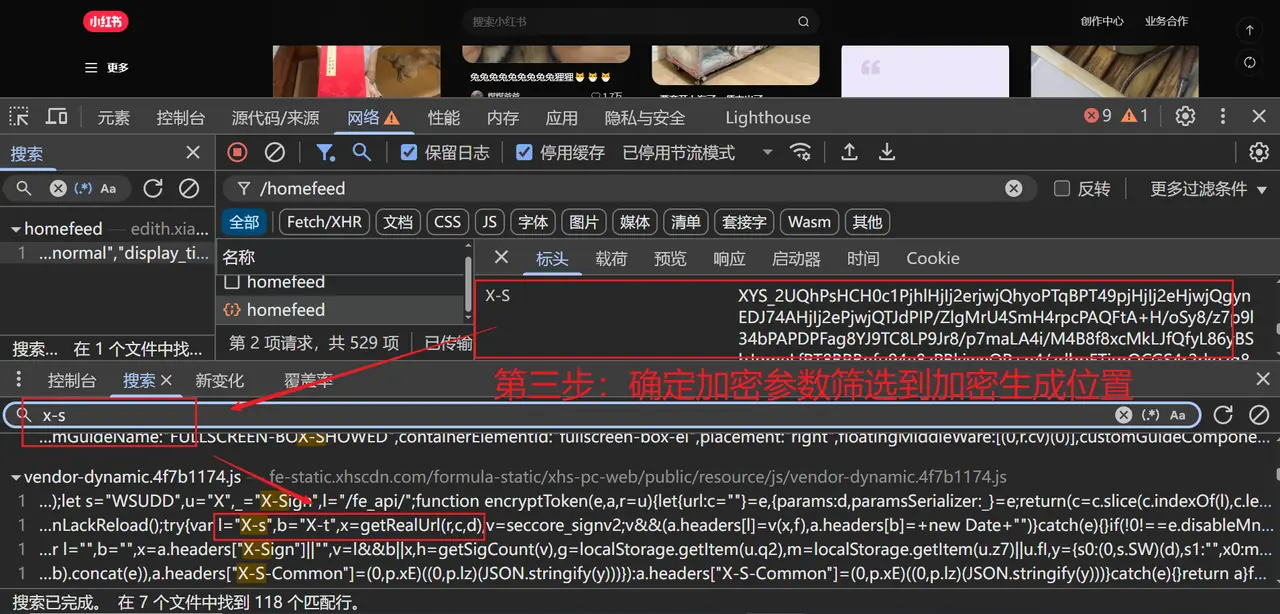Open the 创作中心 link

(x=1103, y=19)
